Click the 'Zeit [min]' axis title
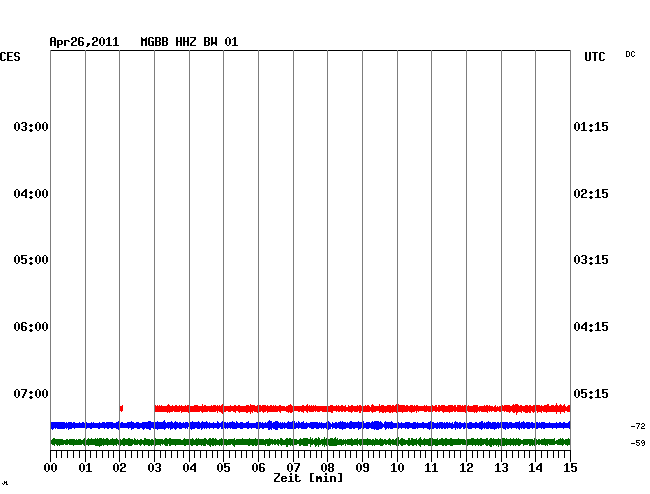 (308, 478)
